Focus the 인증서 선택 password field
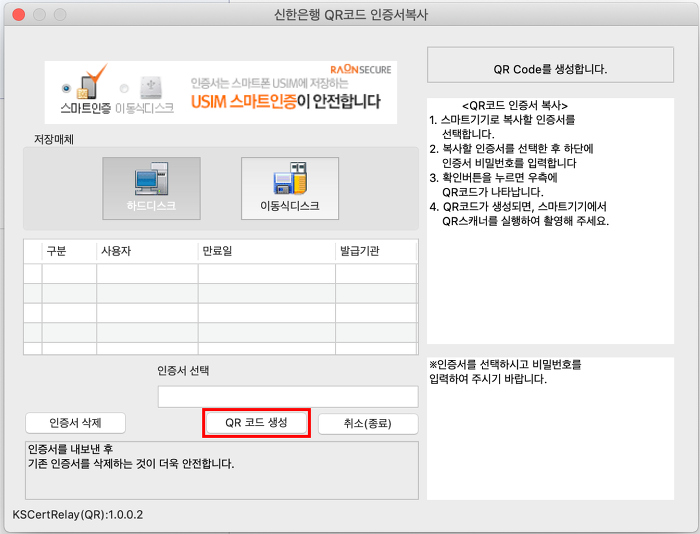This screenshot has width=700, height=534. (288, 397)
